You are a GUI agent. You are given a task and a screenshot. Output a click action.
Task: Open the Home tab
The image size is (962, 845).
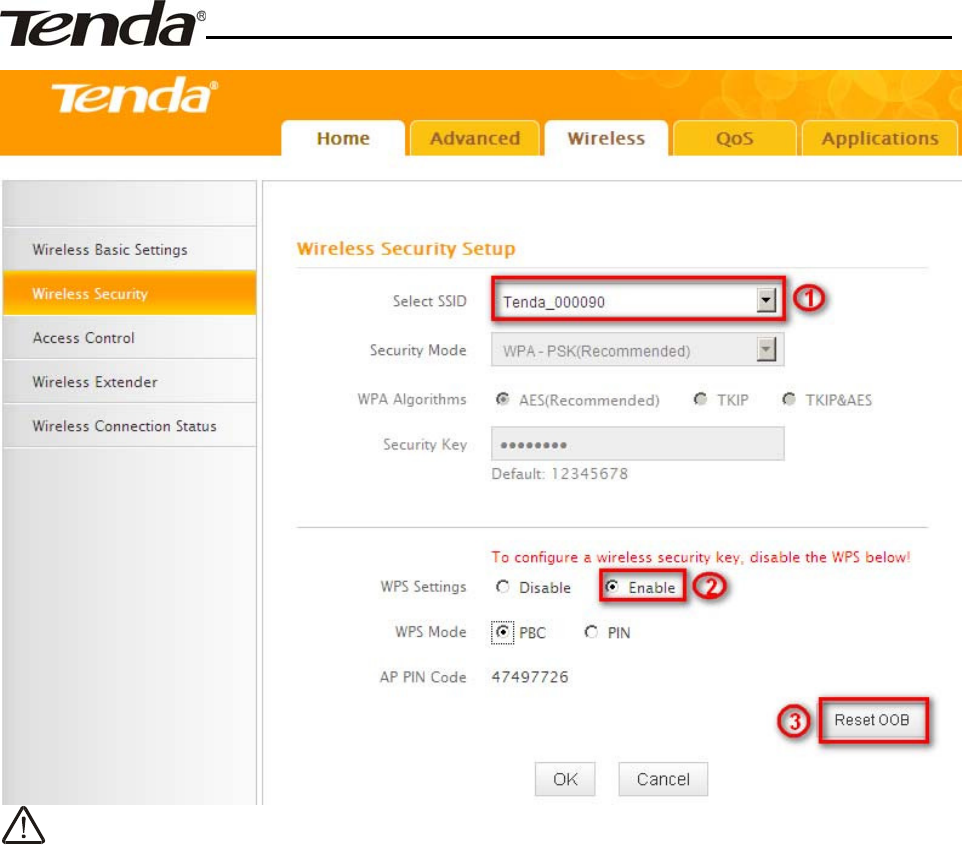(343, 138)
